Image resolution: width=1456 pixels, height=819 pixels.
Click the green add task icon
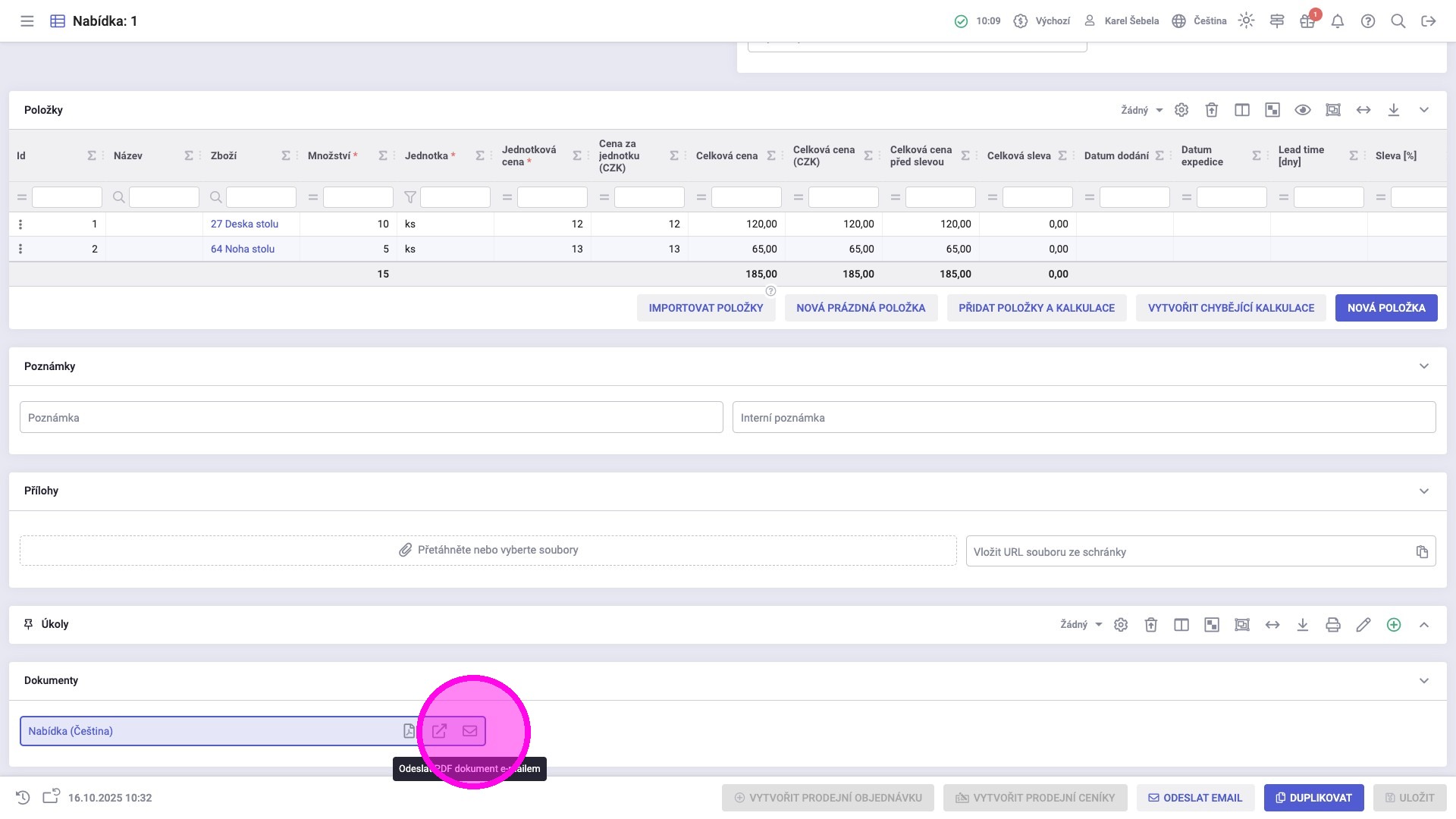(1394, 625)
